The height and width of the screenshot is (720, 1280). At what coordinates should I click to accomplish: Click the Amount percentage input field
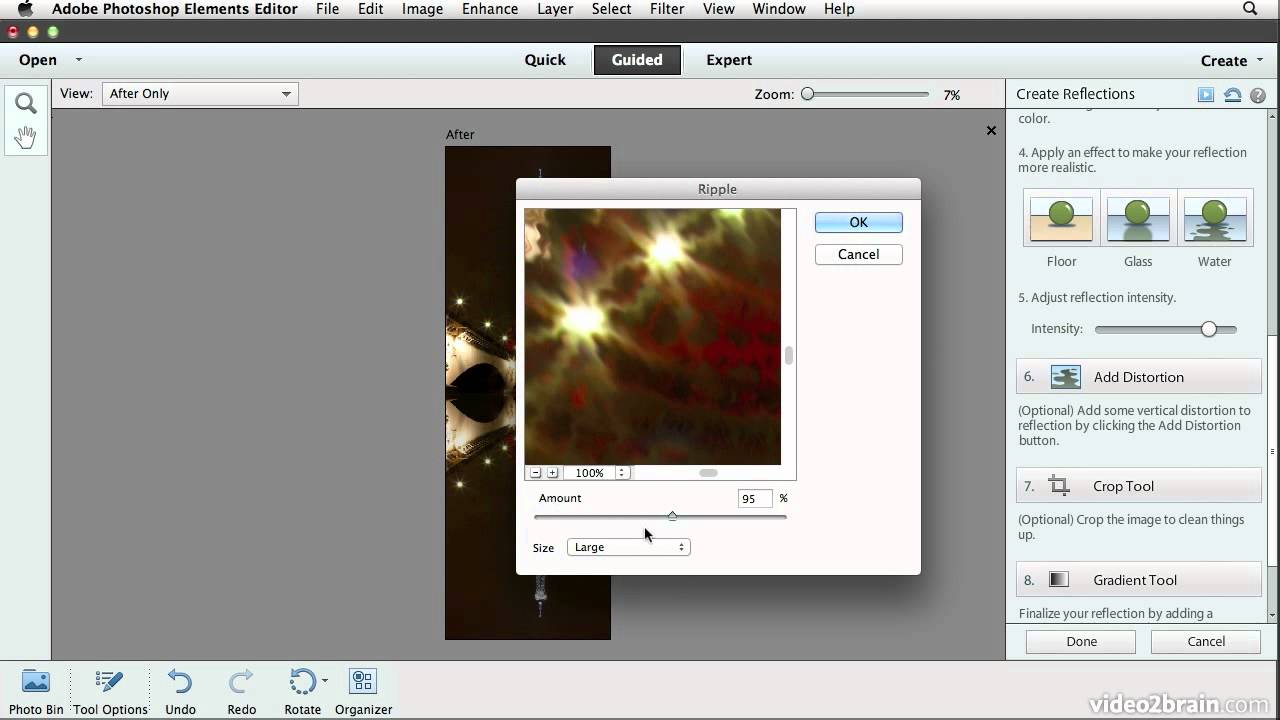tap(755, 498)
